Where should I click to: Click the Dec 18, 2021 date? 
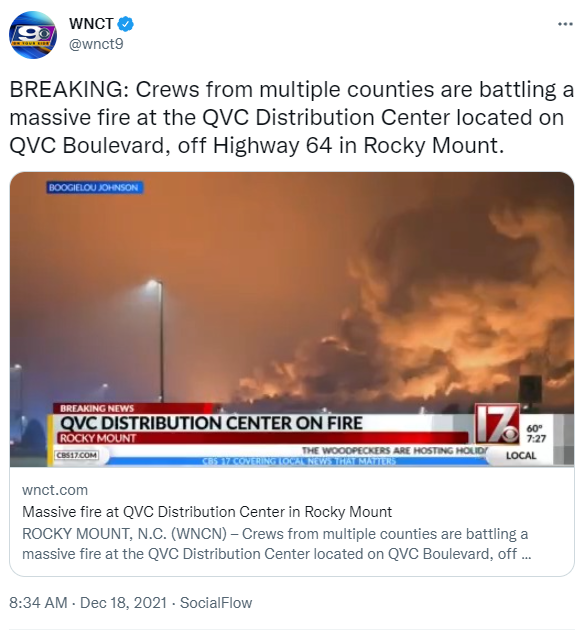[x=123, y=603]
